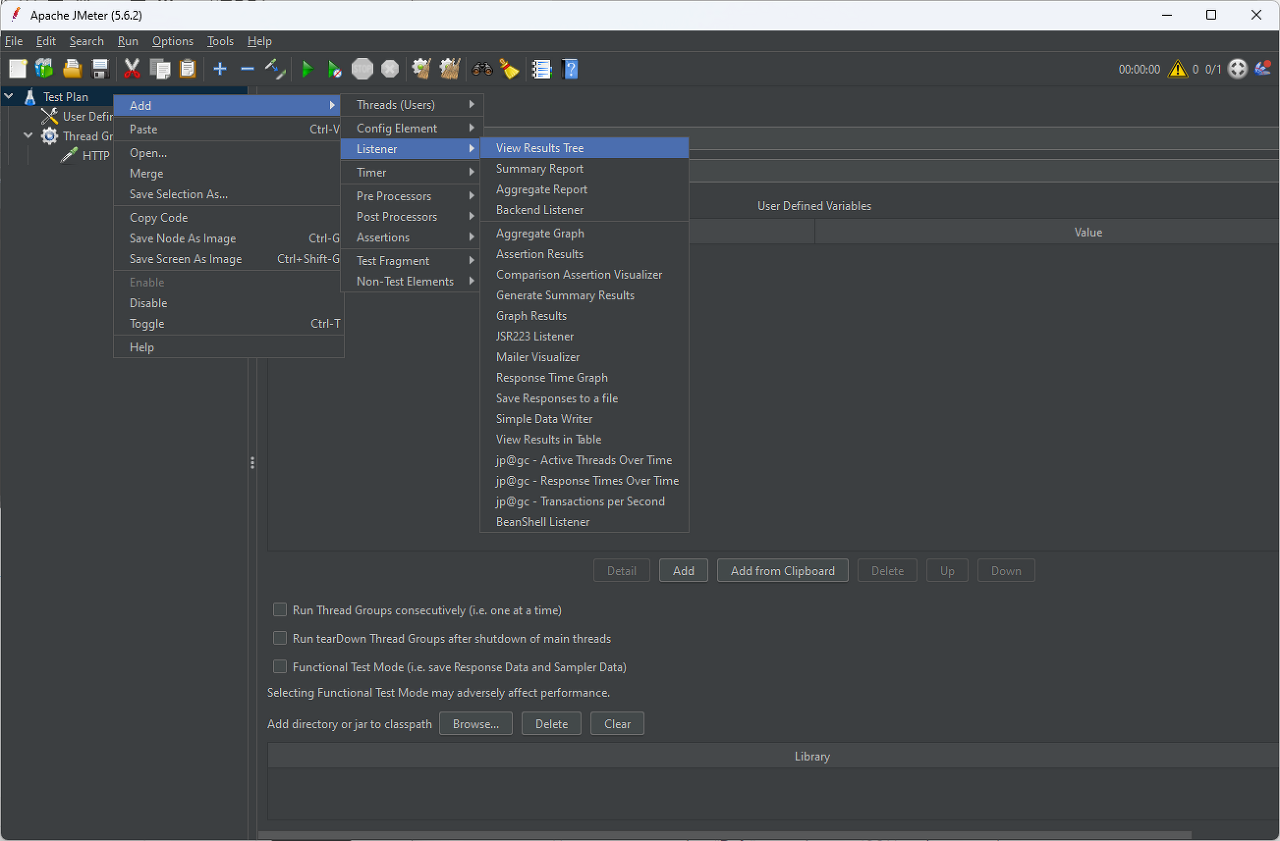Click Save Selection As in context menu
Image resolution: width=1280 pixels, height=841 pixels.
tap(229, 194)
